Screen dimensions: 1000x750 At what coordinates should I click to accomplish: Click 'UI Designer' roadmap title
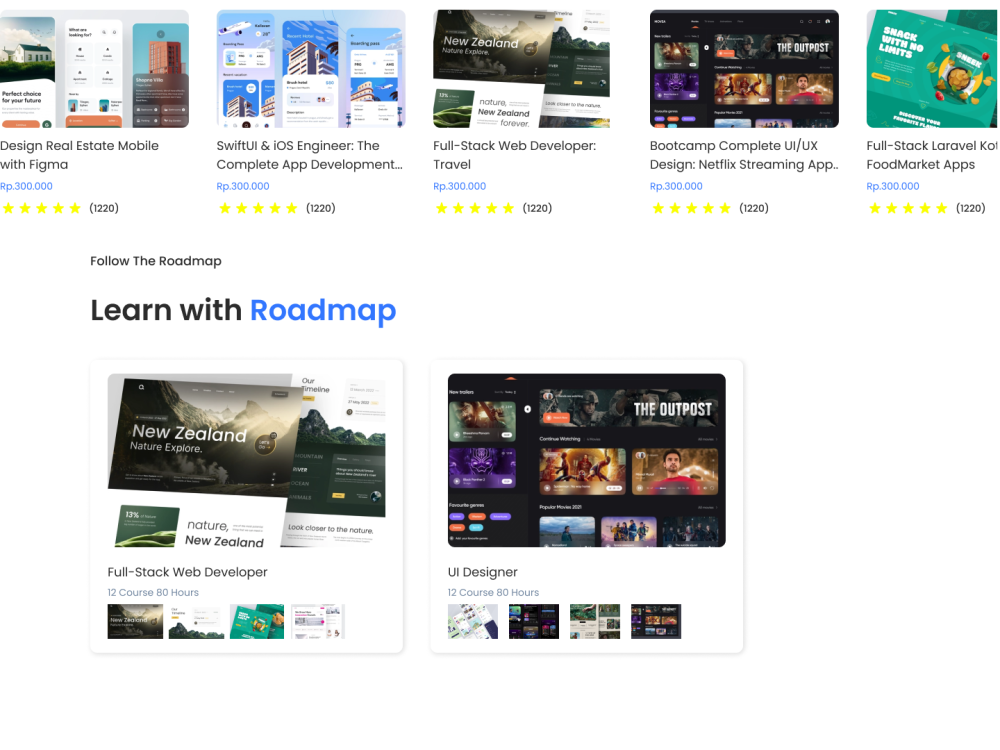point(483,572)
